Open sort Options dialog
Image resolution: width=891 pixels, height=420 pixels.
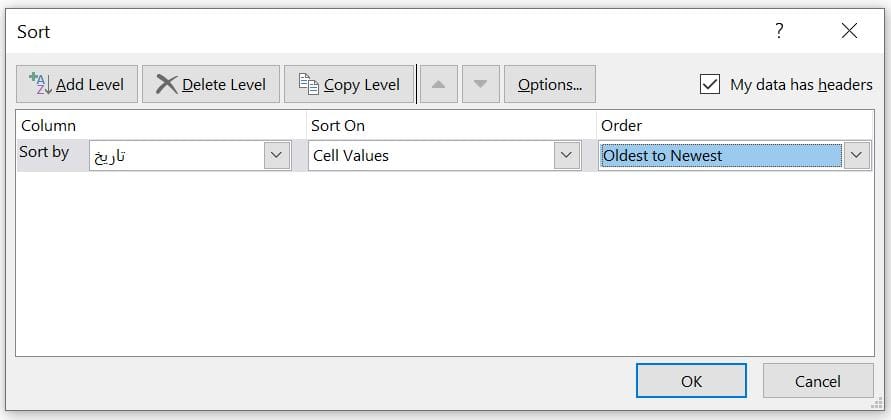point(550,84)
